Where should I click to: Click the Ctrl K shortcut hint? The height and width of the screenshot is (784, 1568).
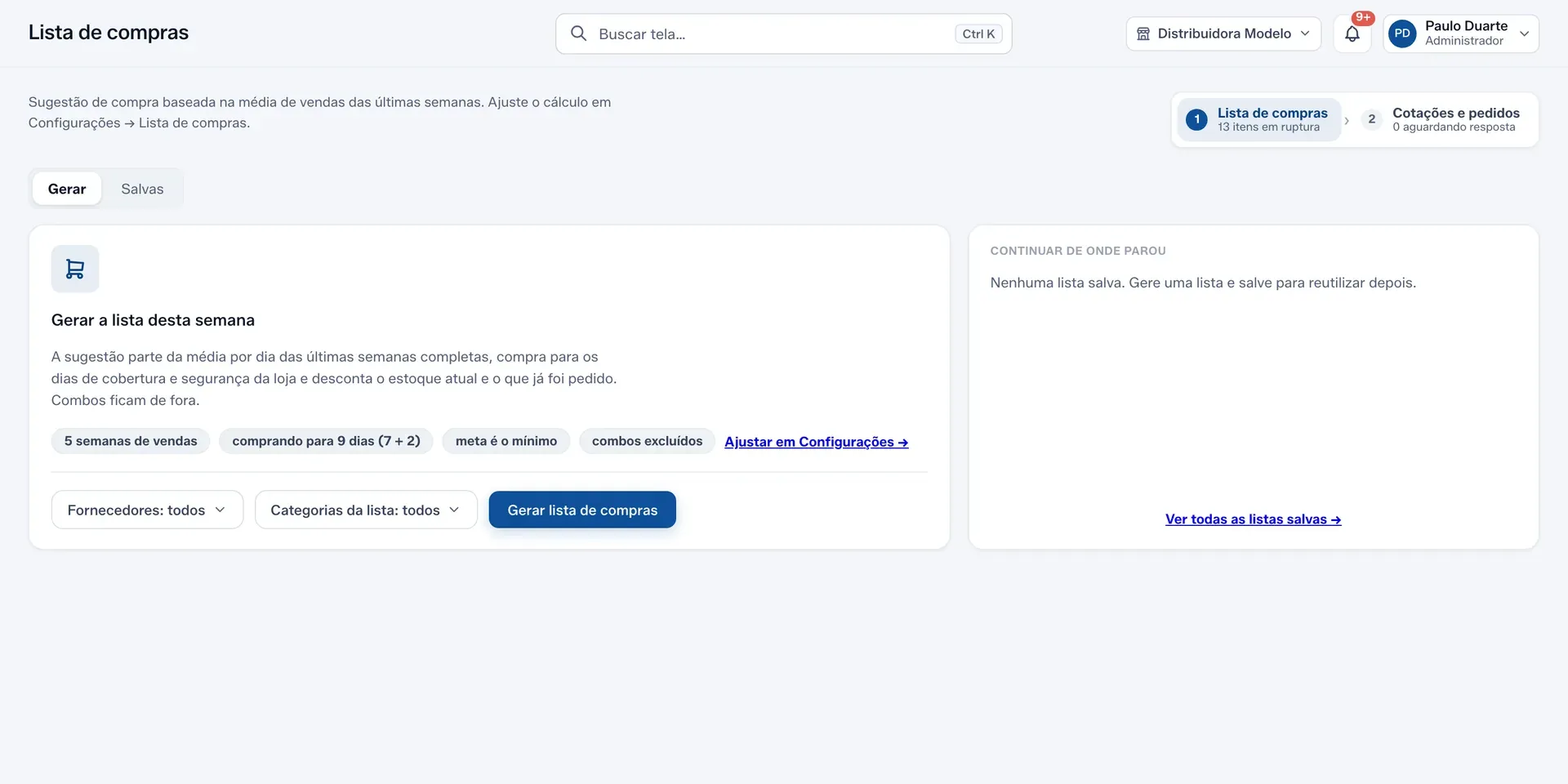tap(978, 33)
